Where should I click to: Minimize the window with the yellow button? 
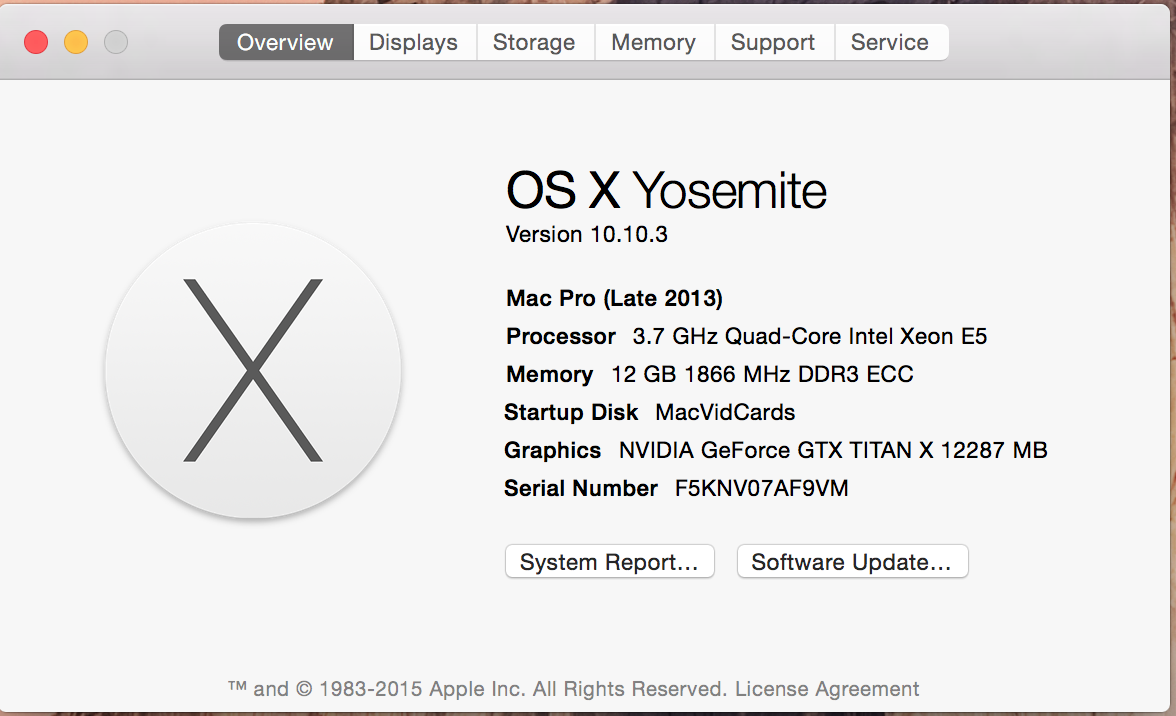(76, 42)
